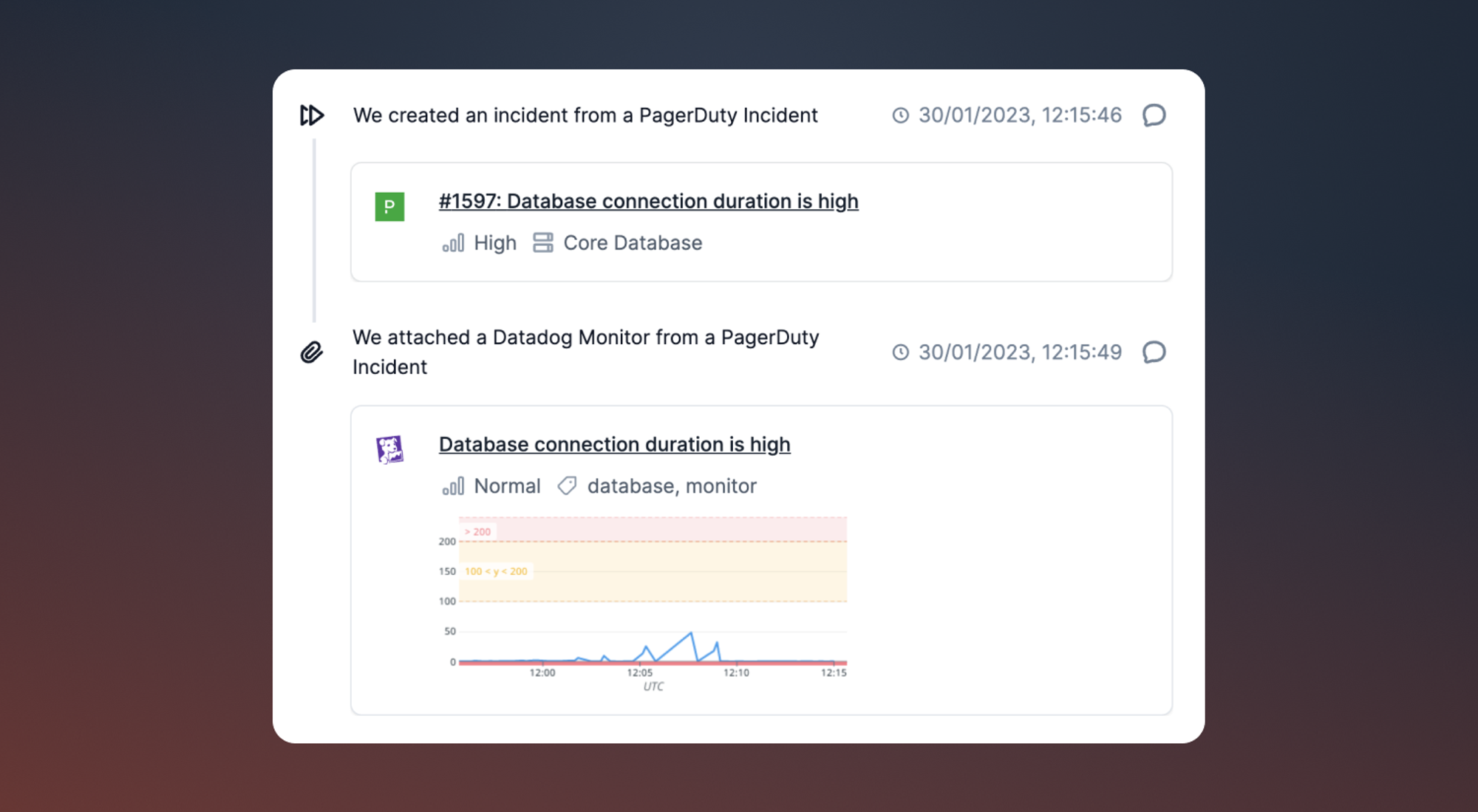The height and width of the screenshot is (812, 1478).
Task: Open Datadog monitor Database connection duration link
Action: pos(614,445)
